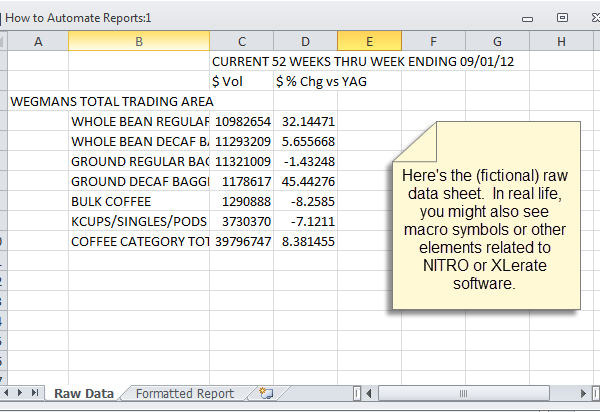This screenshot has height=412, width=600.
Task: Select column E header
Action: [369, 41]
